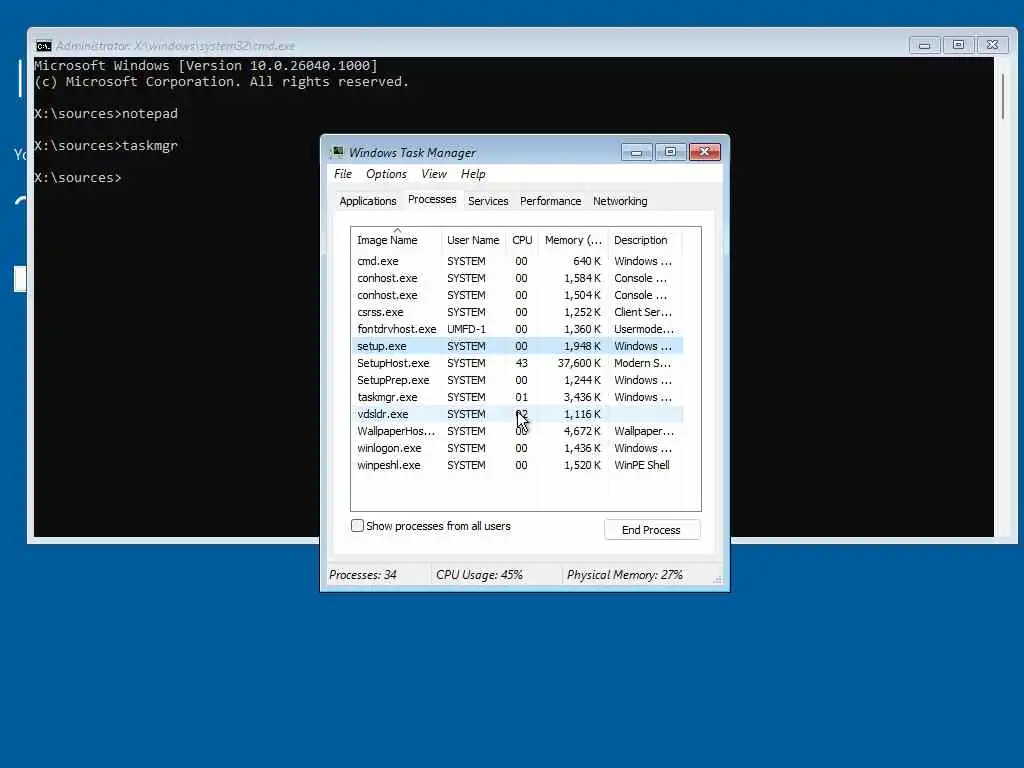Image resolution: width=1024 pixels, height=768 pixels.
Task: Select the fontdrvhost.exe process
Action: (x=517, y=329)
